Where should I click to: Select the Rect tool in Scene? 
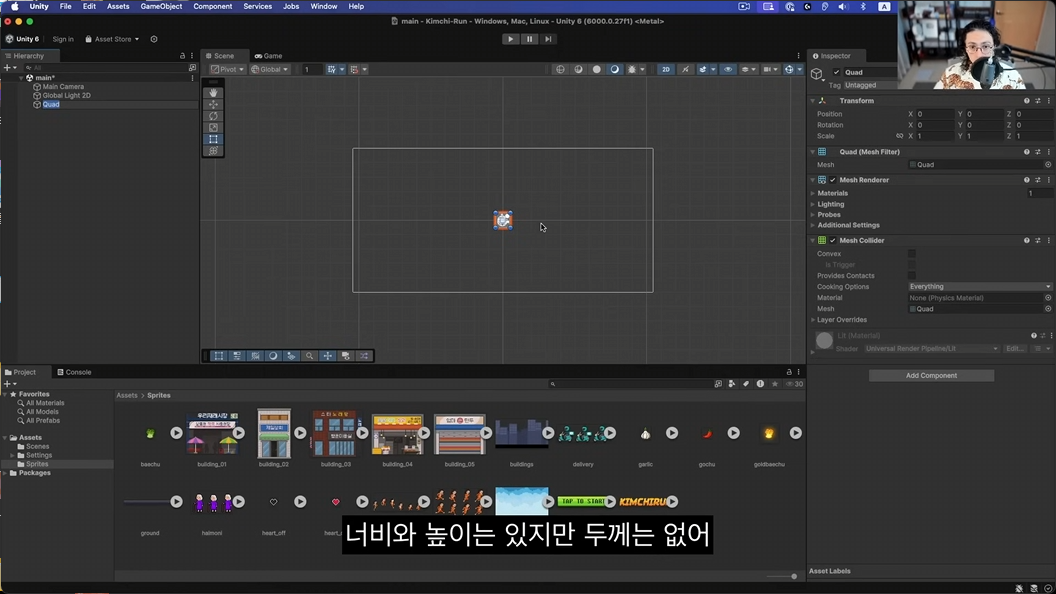pos(213,139)
